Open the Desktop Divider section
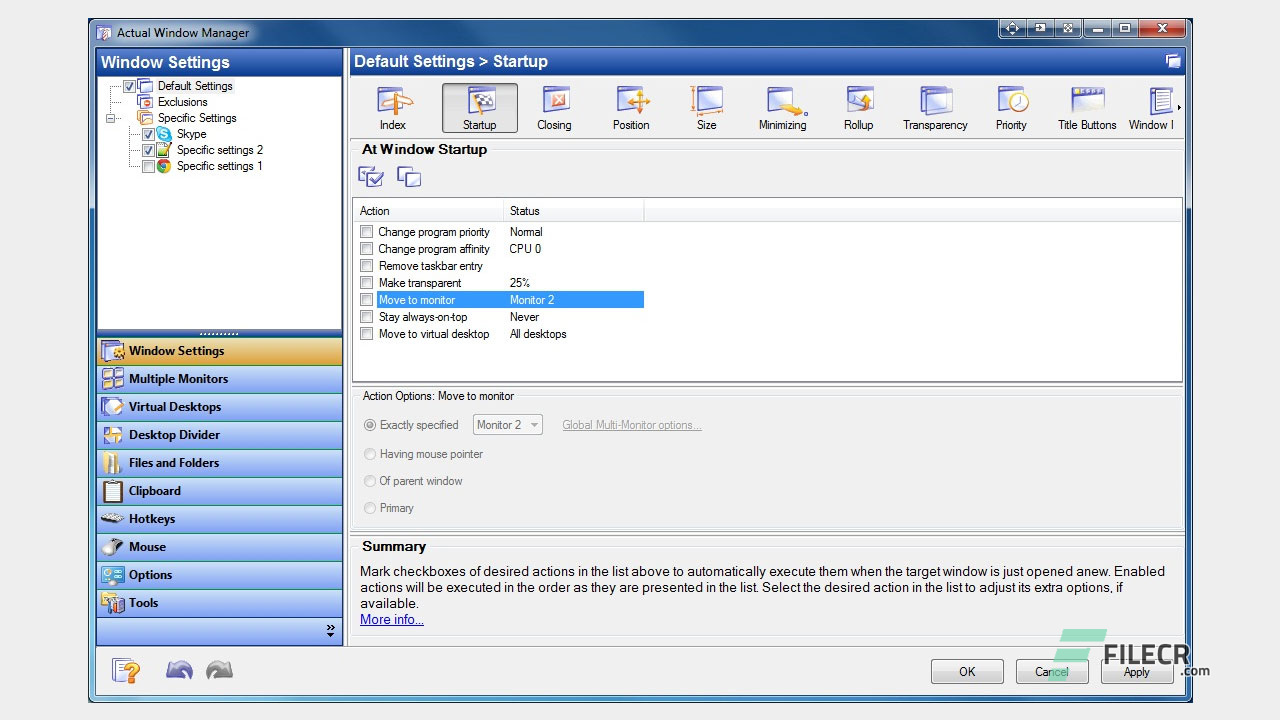 coord(219,435)
